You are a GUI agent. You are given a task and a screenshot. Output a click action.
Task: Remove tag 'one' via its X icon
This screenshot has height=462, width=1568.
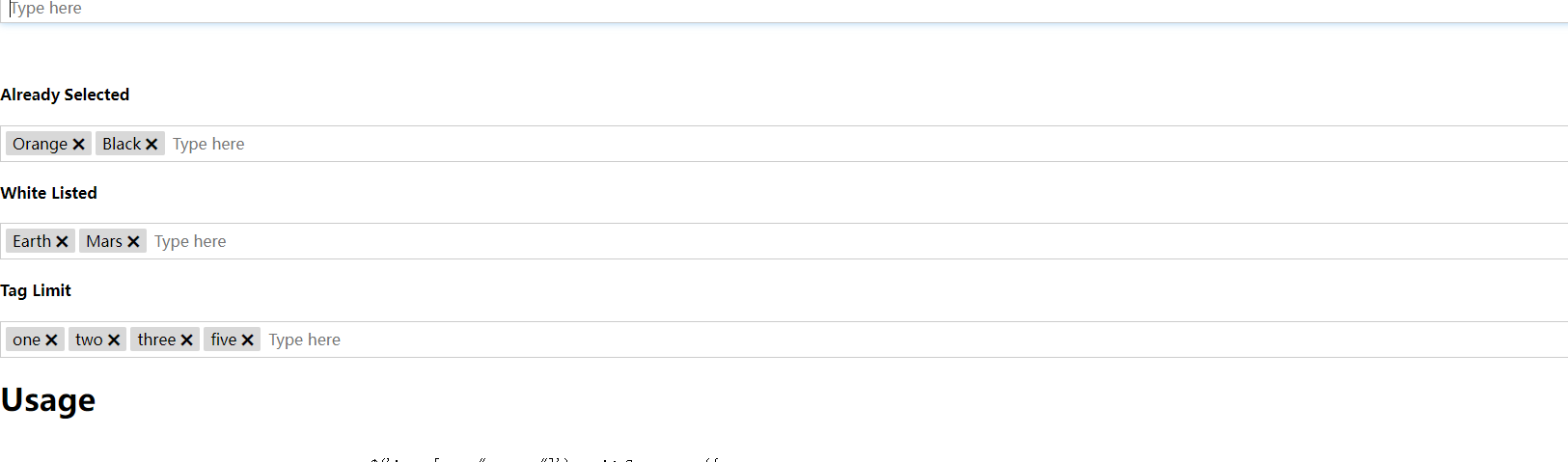[51, 340]
